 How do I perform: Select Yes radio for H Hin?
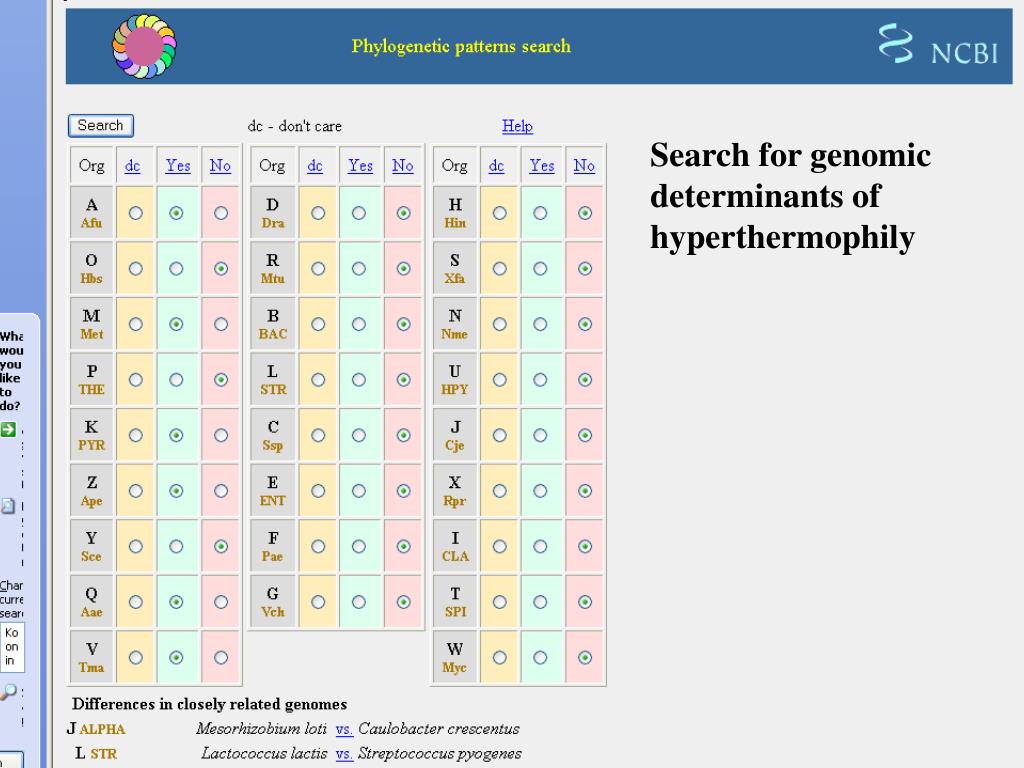(x=540, y=213)
